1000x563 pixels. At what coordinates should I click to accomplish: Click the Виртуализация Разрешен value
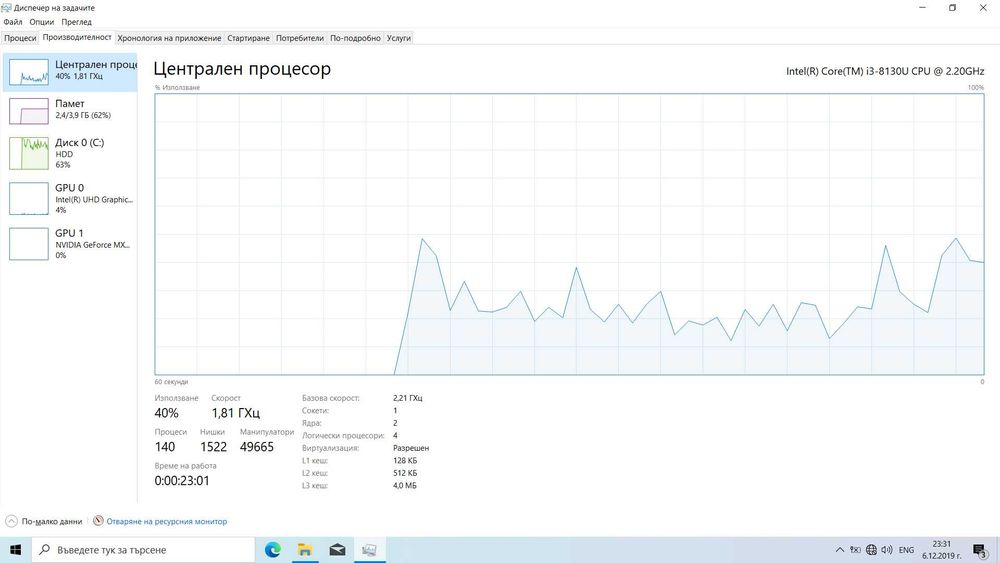tap(411, 448)
